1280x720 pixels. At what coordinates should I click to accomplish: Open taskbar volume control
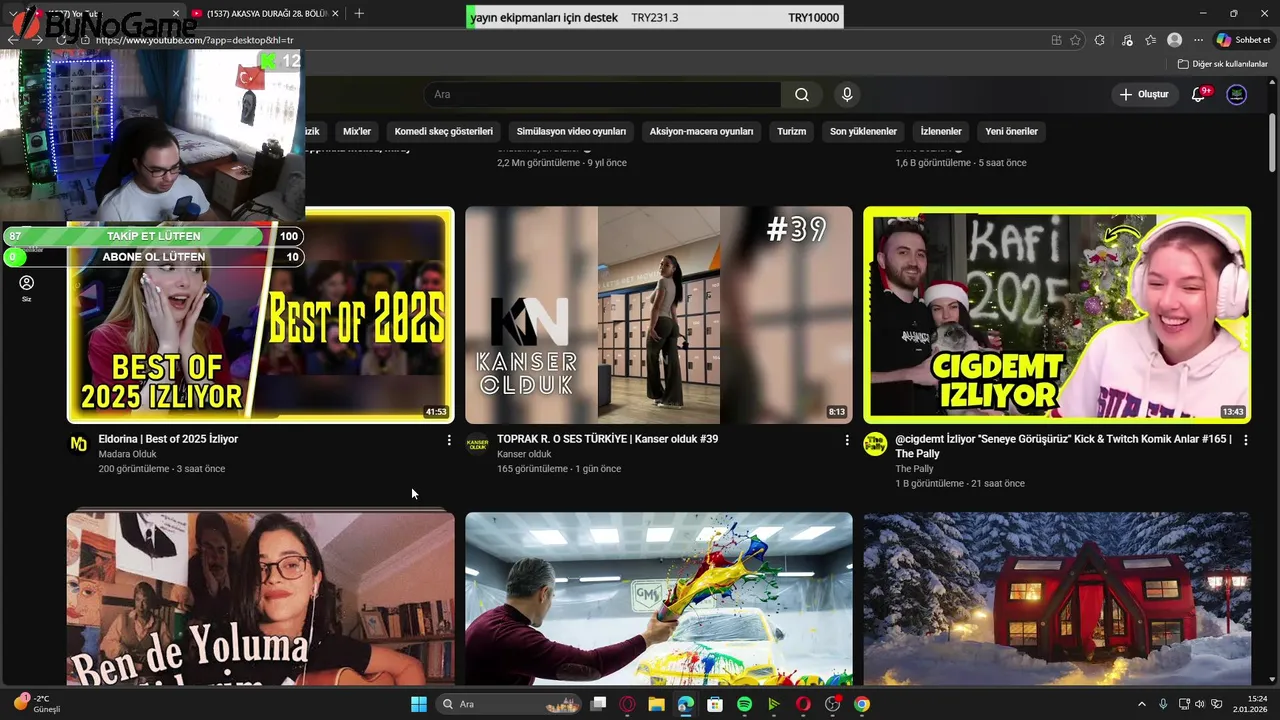click(1200, 704)
